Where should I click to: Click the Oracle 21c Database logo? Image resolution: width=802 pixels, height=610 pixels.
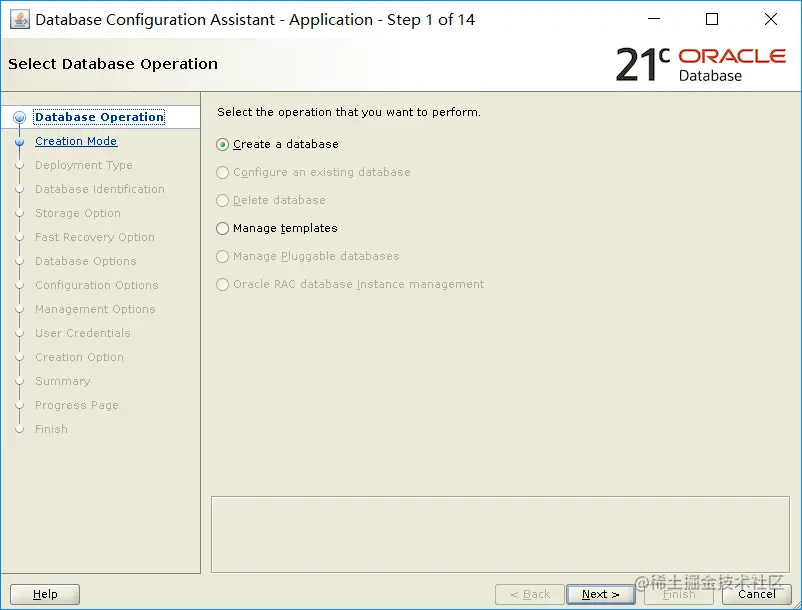700,64
